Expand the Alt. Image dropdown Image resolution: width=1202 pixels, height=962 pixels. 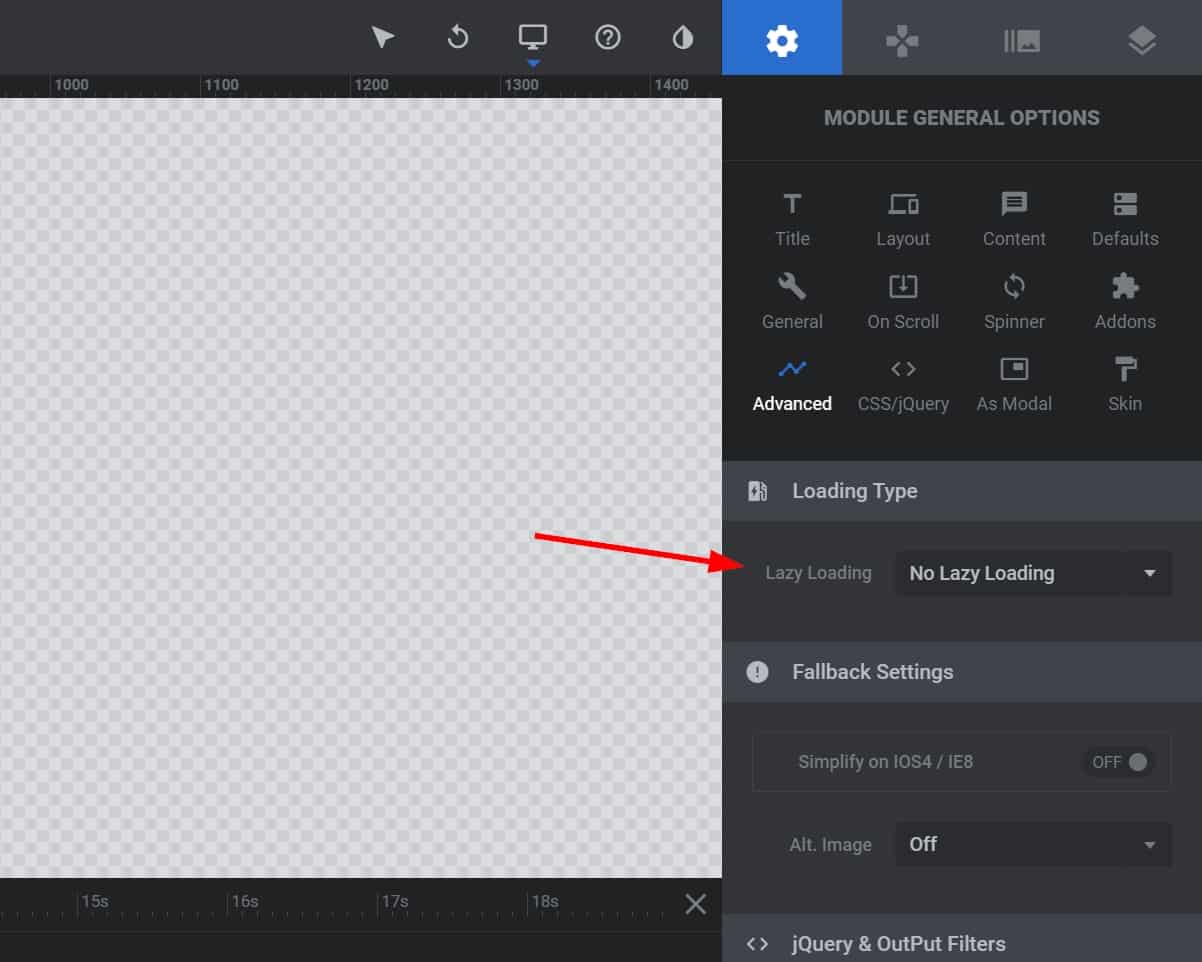[x=1032, y=844]
